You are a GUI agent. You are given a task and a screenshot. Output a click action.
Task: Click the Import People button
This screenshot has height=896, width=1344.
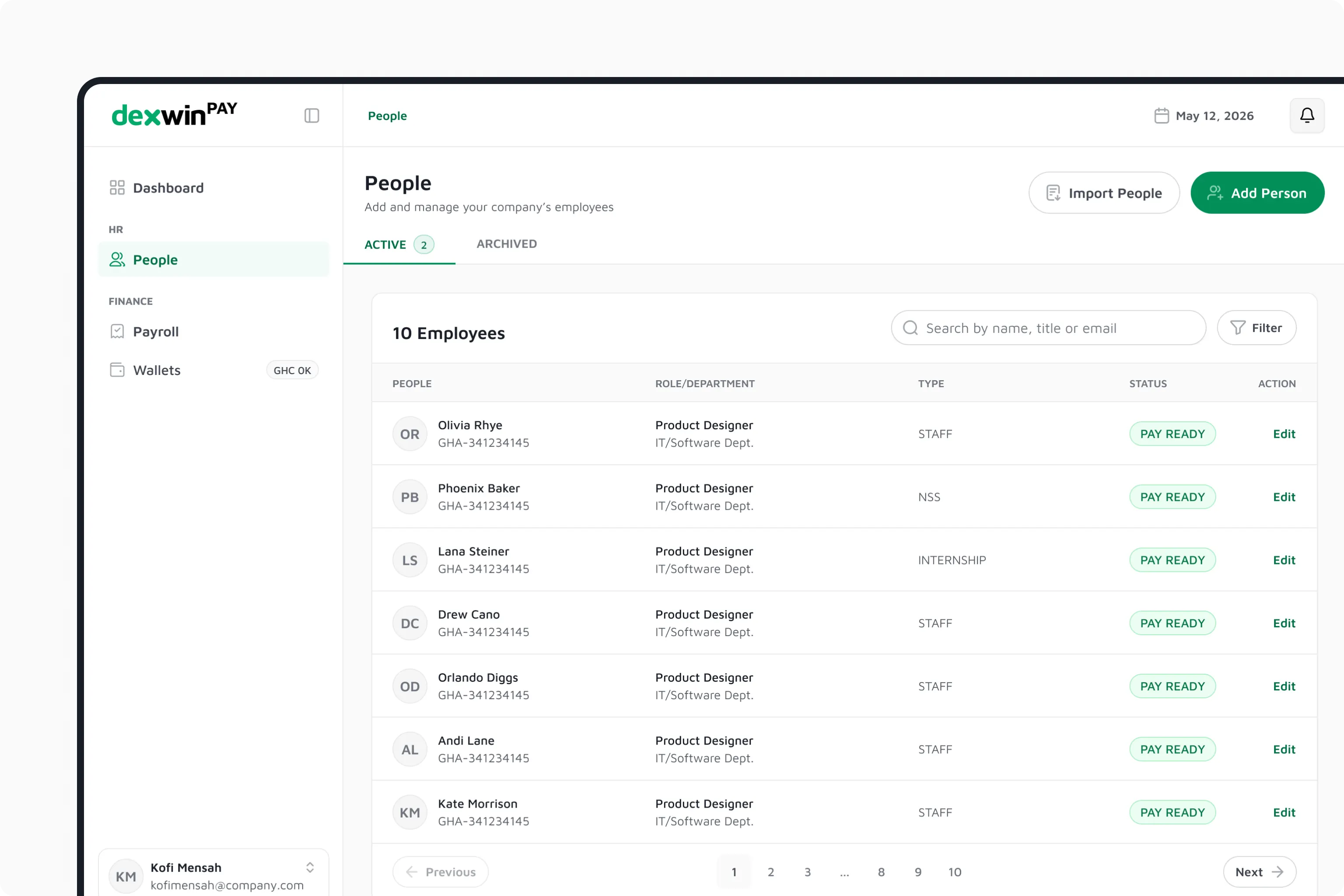[x=1104, y=193]
